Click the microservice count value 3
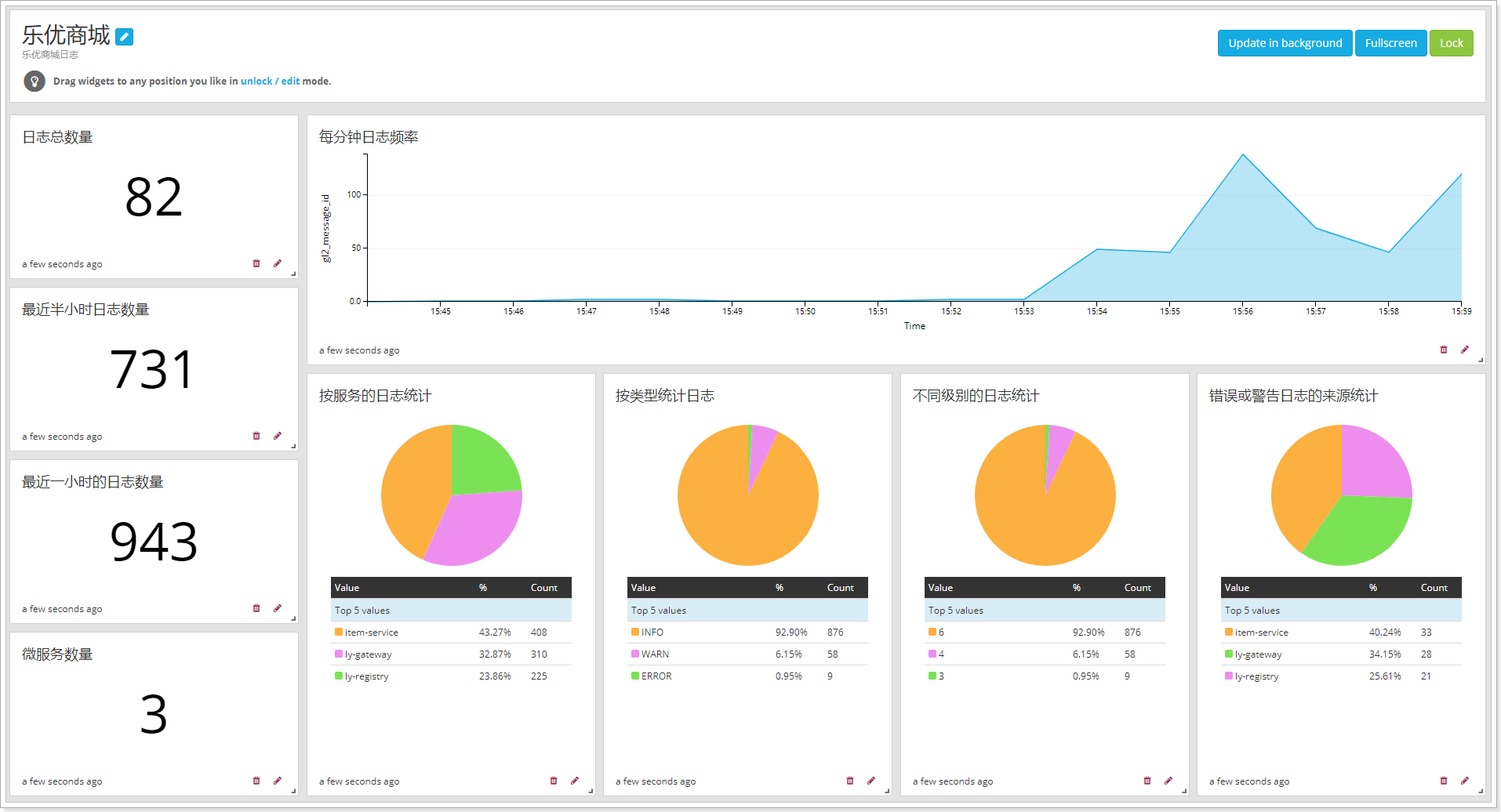The height and width of the screenshot is (812, 1501). (154, 715)
